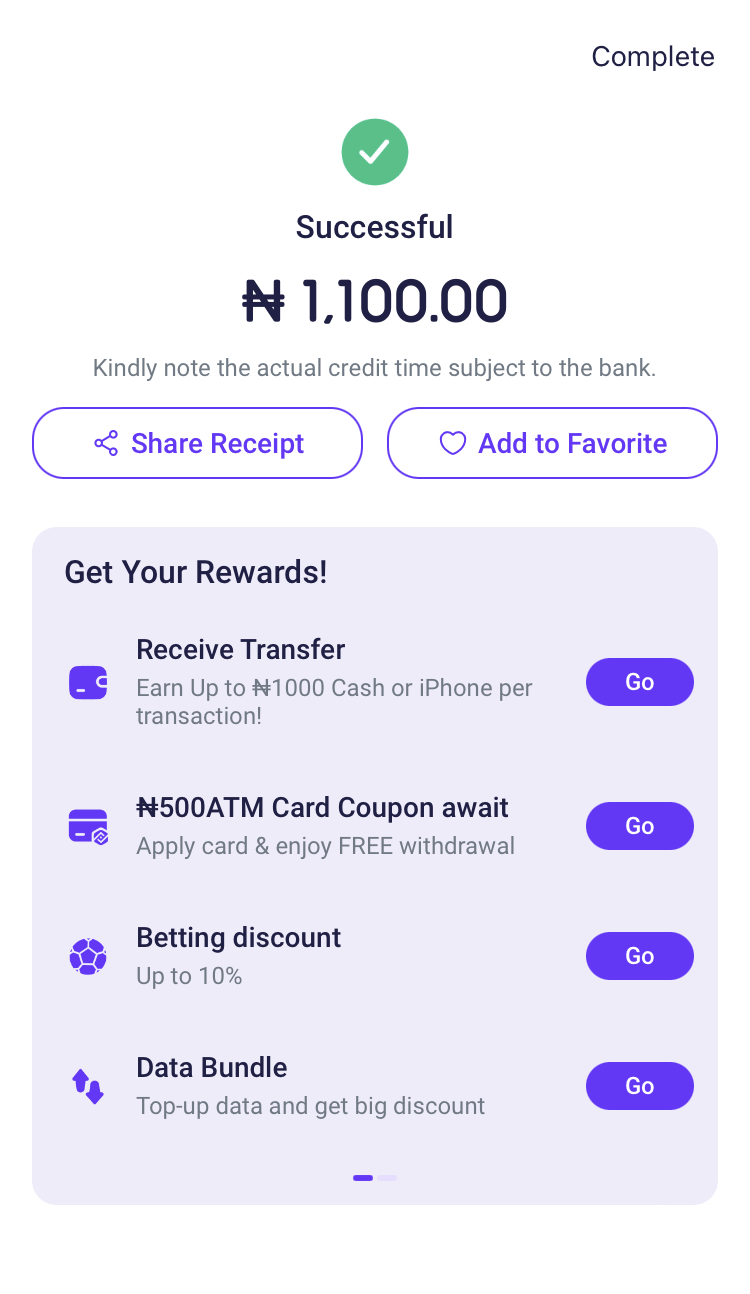Image resolution: width=750 pixels, height=1294 pixels.
Task: Click the share icon in Share Receipt
Action: click(106, 443)
